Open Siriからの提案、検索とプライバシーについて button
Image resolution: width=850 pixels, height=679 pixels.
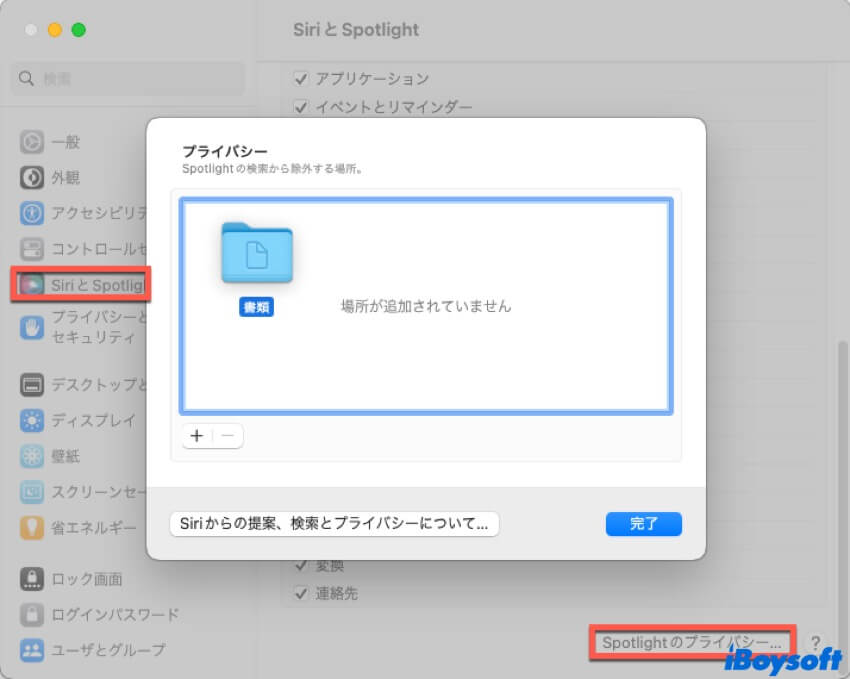[334, 524]
